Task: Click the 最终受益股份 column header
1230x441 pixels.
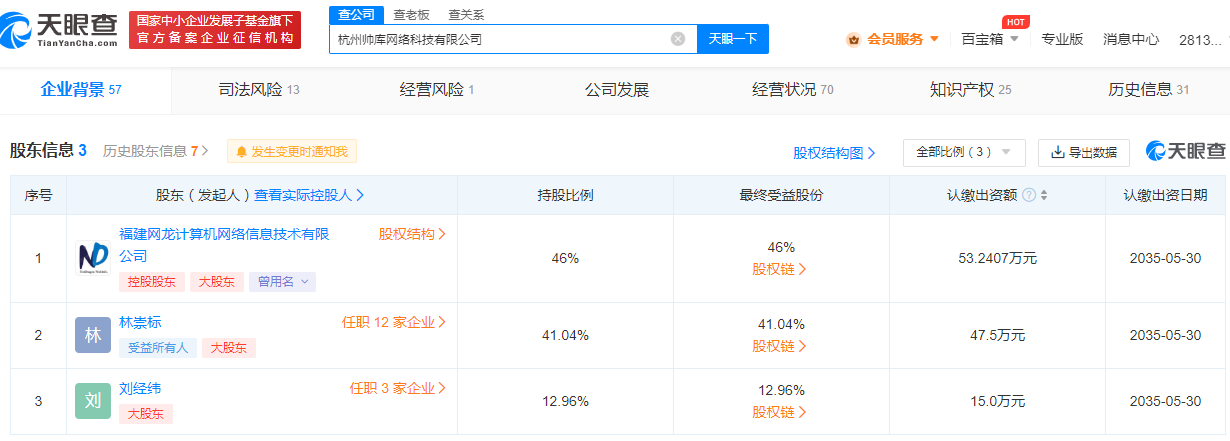Action: pyautogui.click(x=781, y=195)
